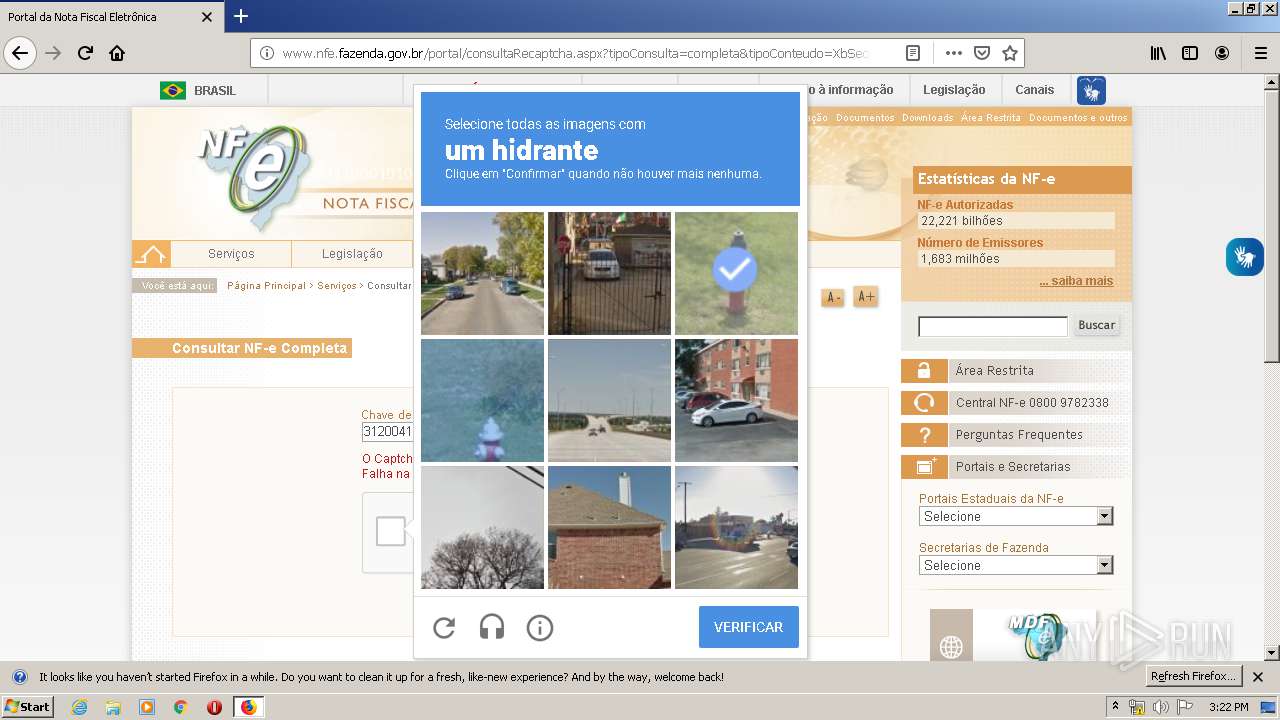Viewport: 1280px width, 720px height.
Task: Bookmark this page with star icon
Action: (x=1010, y=53)
